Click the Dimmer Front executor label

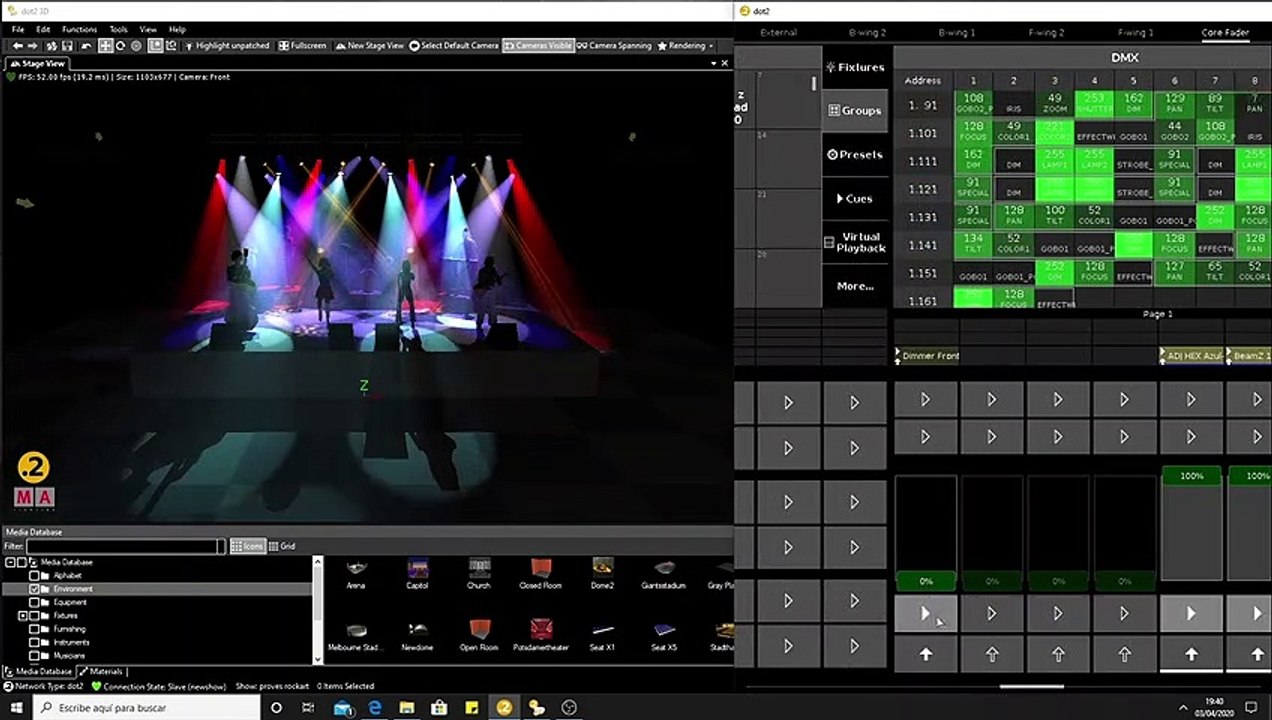[x=930, y=356]
